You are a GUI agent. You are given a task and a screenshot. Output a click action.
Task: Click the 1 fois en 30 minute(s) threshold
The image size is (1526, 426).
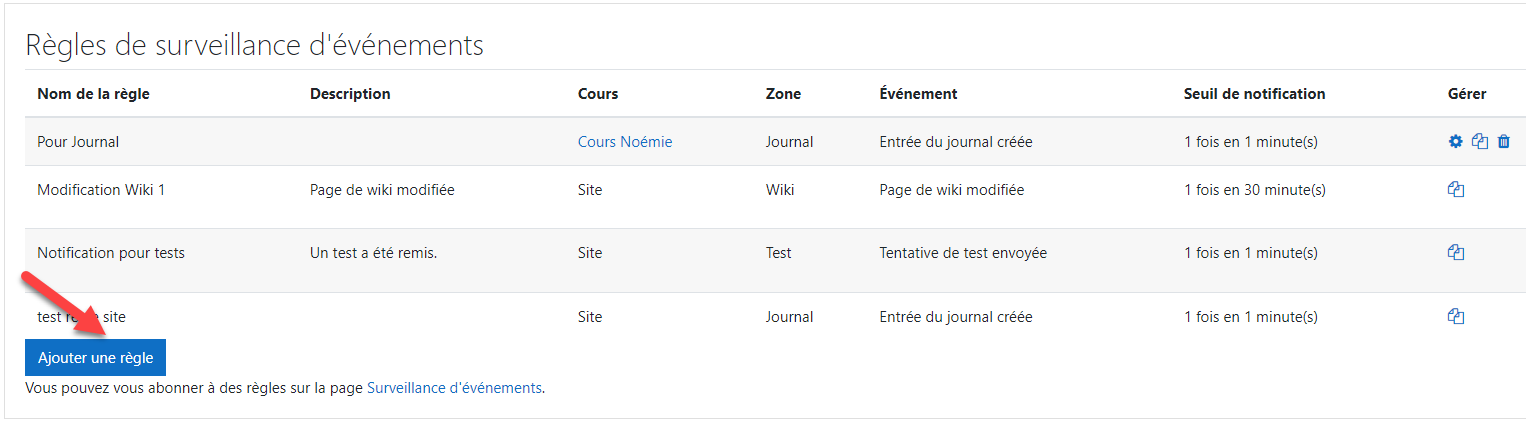[1255, 190]
